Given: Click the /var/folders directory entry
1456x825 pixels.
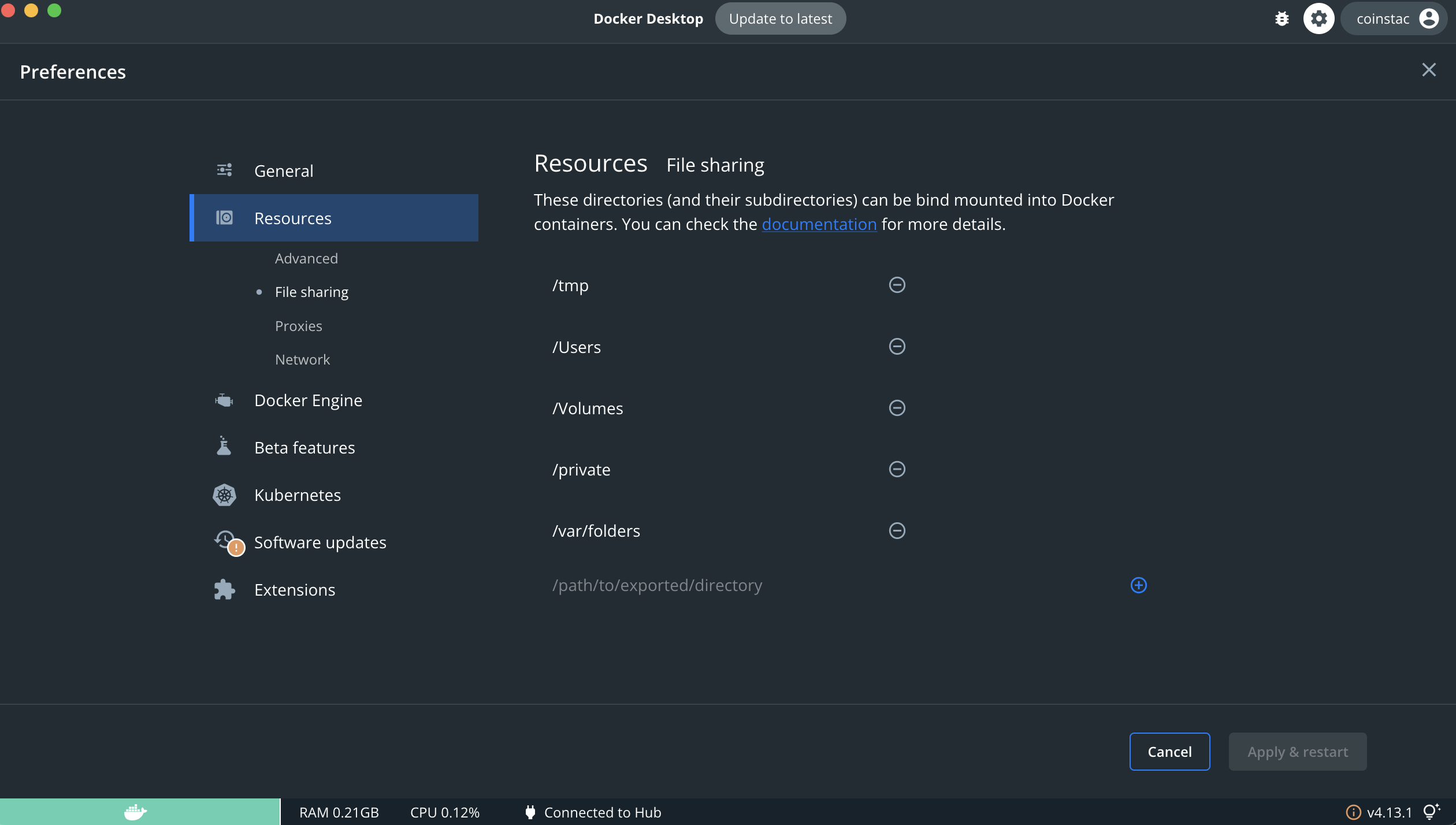Looking at the screenshot, I should [x=596, y=531].
